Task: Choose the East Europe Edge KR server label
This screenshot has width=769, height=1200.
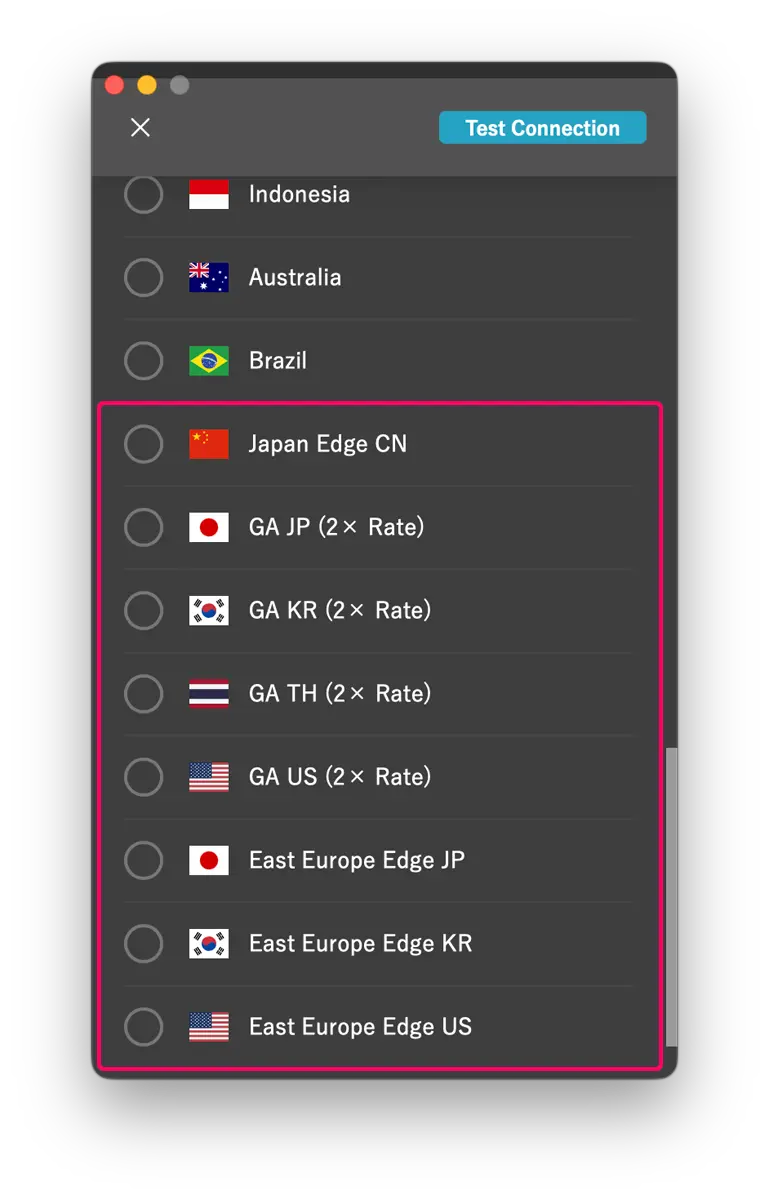Action: (360, 943)
